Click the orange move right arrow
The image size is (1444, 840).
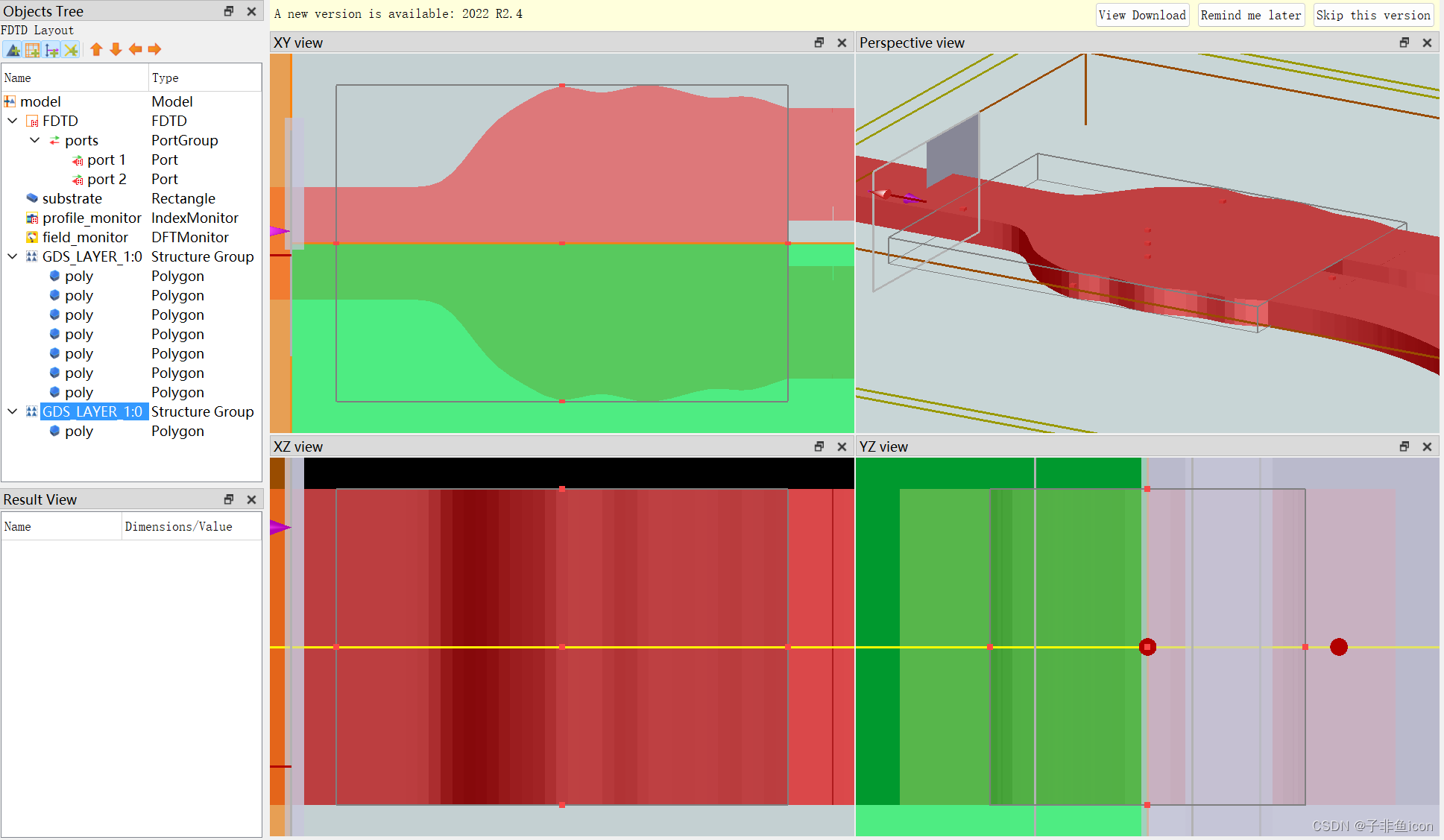[154, 49]
